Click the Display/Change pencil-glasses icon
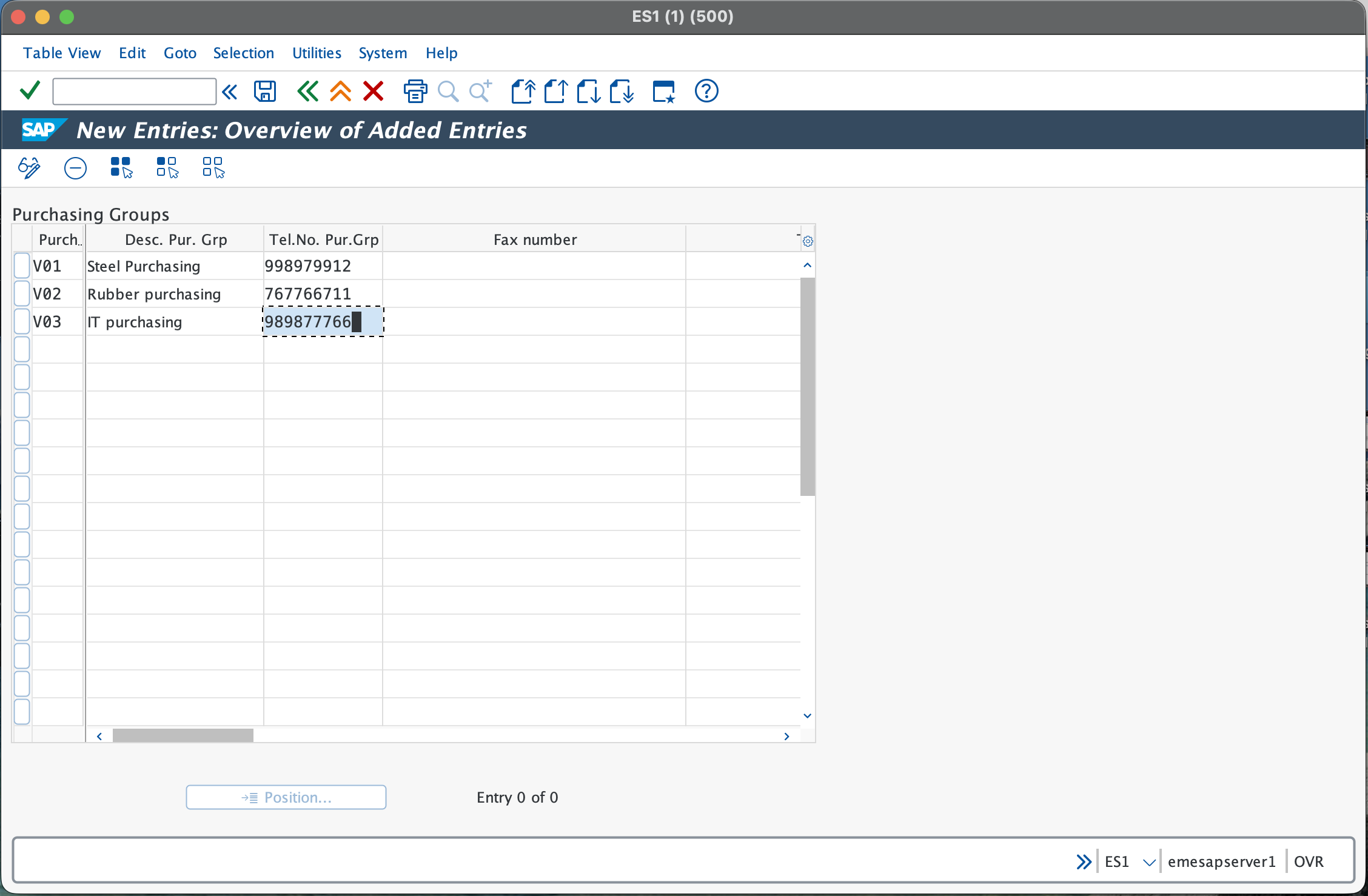The image size is (1368, 896). click(29, 168)
